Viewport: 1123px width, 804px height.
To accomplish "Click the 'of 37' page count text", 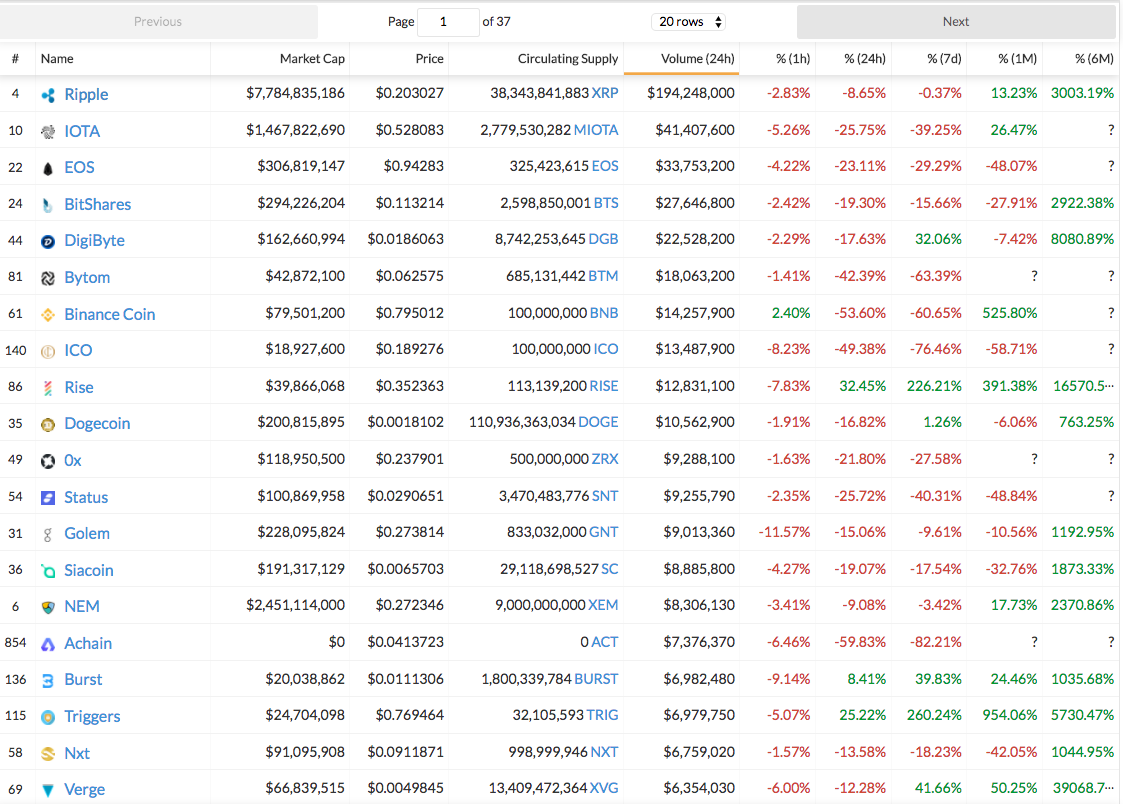I will point(496,21).
